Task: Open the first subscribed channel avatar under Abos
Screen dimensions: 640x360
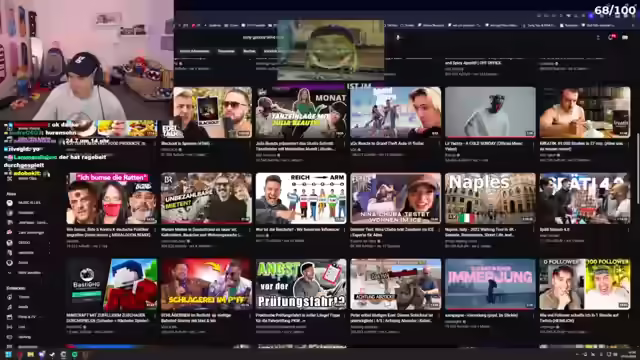Action: tap(9, 203)
